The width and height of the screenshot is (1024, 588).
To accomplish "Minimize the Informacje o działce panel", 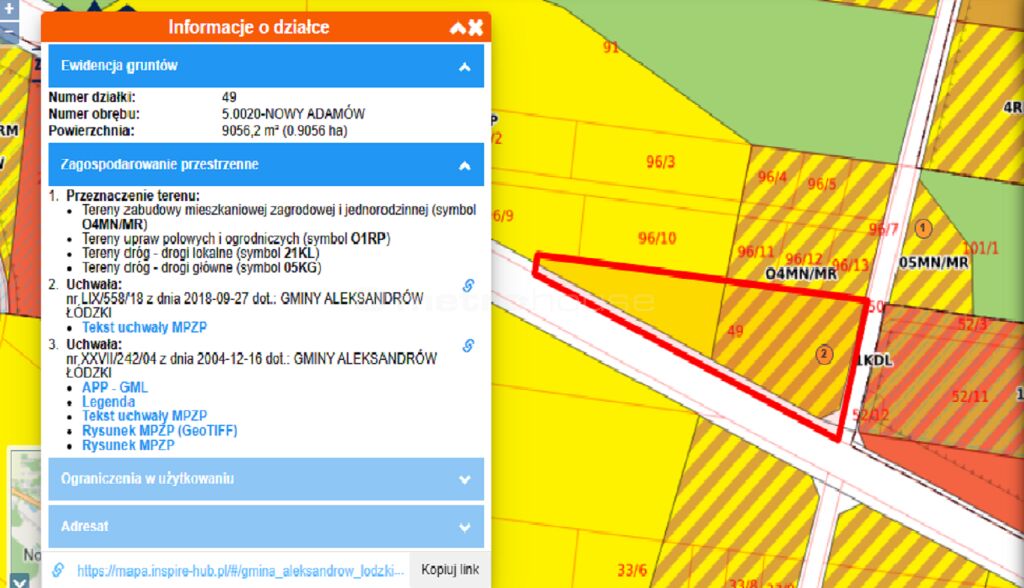I will [457, 28].
